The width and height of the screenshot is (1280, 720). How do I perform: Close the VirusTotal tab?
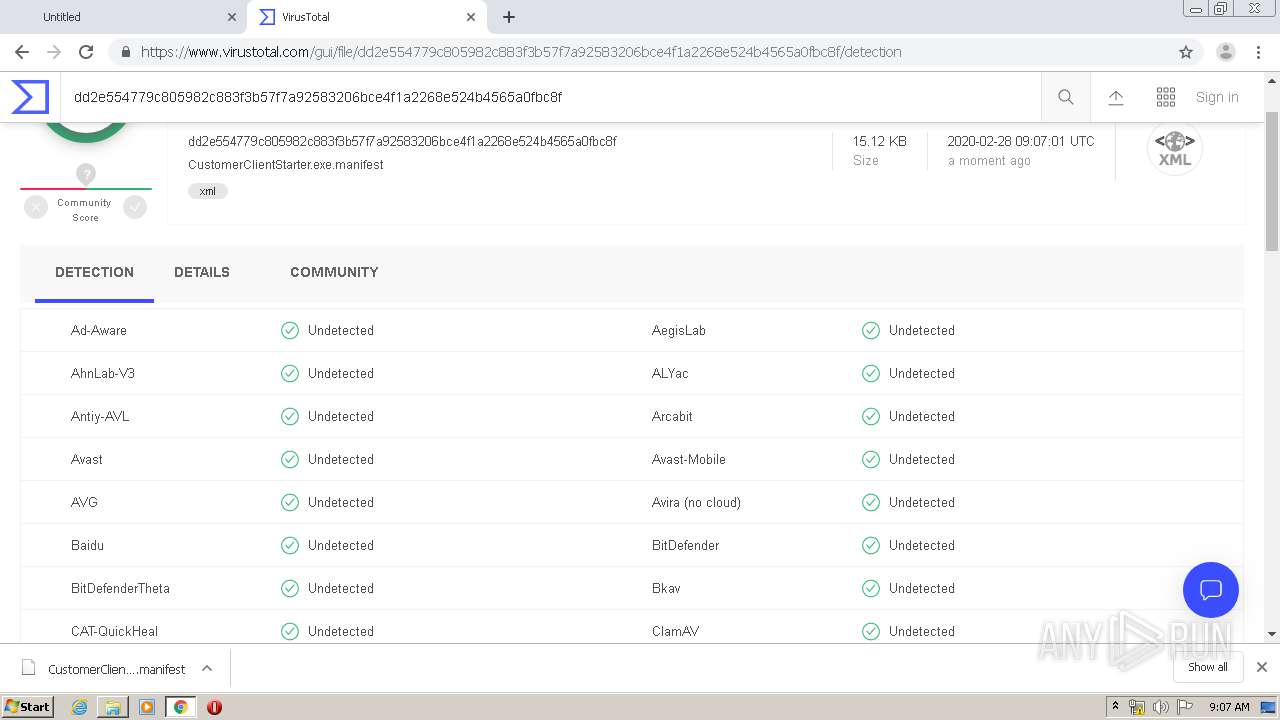[x=470, y=17]
